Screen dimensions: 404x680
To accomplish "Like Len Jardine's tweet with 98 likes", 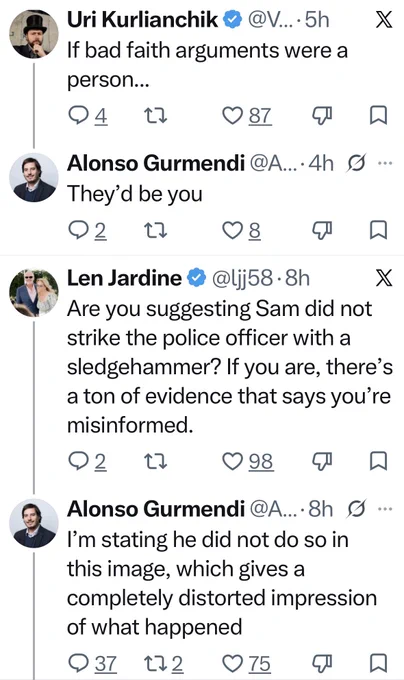I will 248,461.
